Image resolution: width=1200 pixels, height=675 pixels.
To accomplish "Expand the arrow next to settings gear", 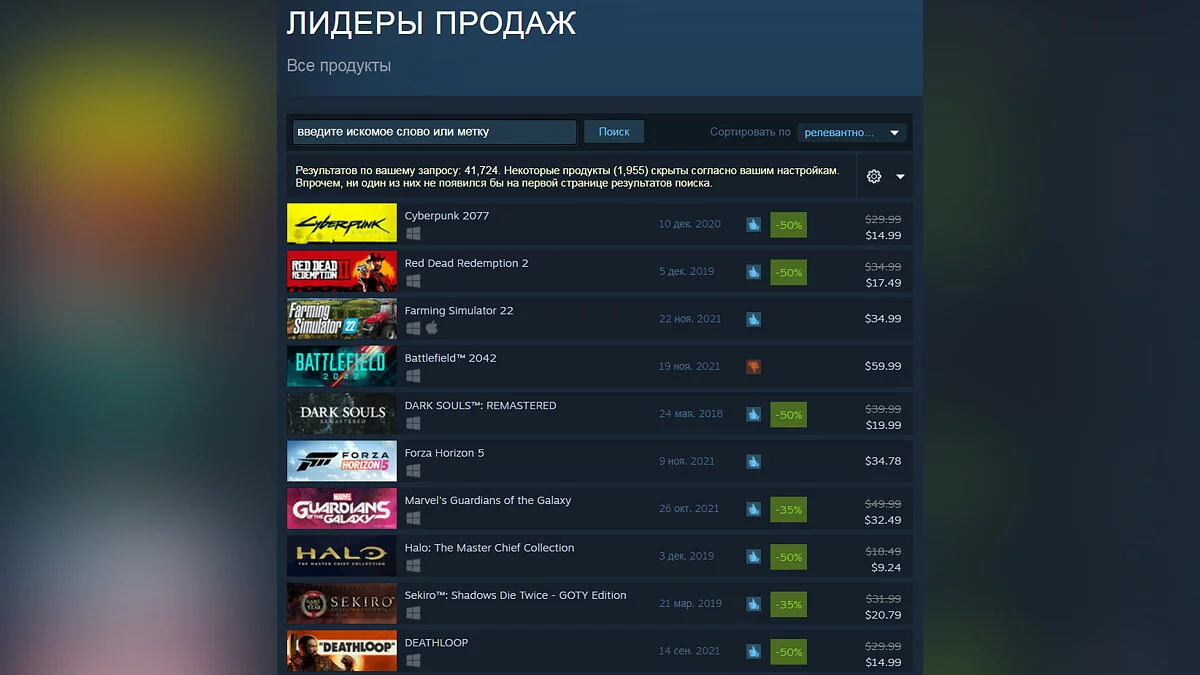I will [900, 177].
